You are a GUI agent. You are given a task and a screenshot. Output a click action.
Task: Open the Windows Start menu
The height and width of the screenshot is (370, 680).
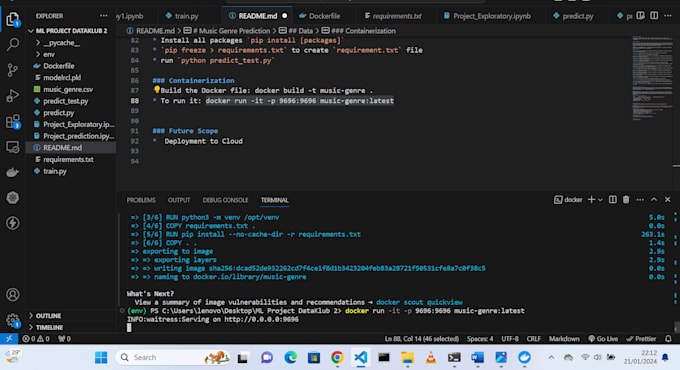101,357
